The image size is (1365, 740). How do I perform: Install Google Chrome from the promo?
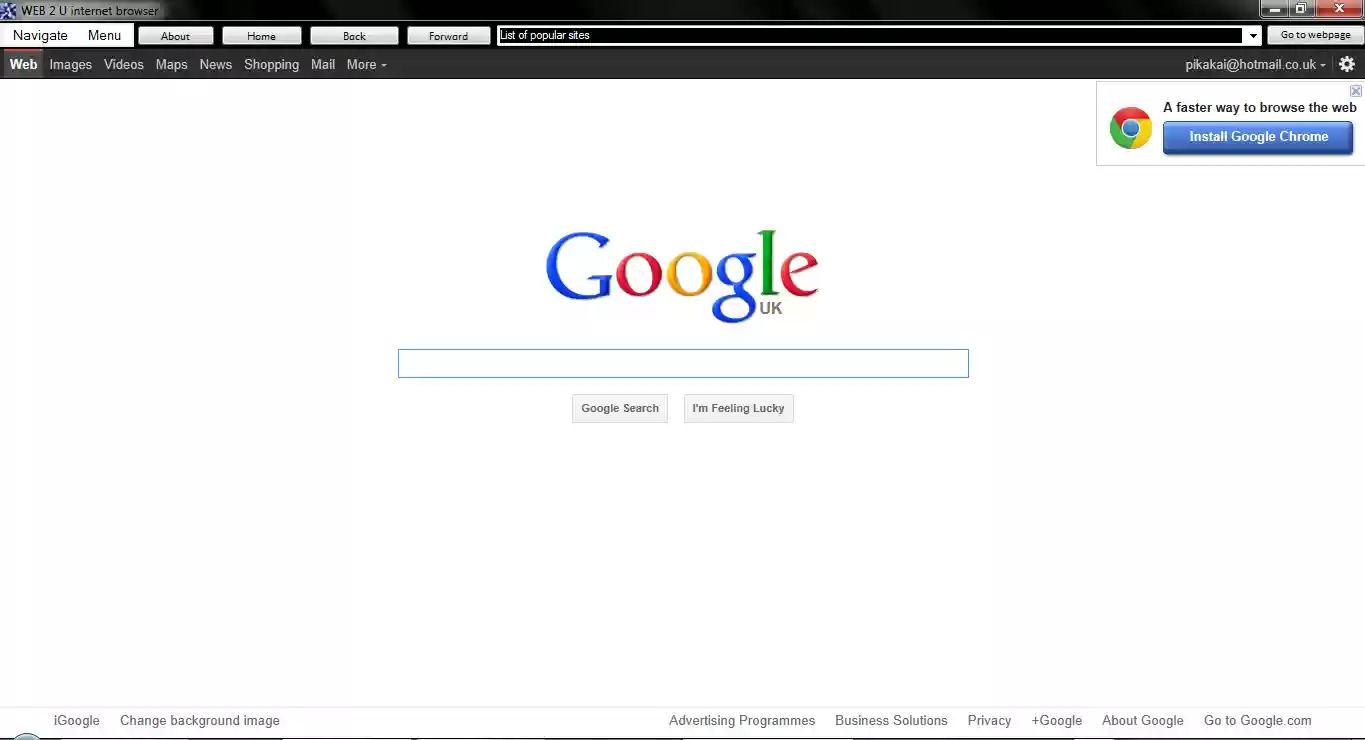click(1257, 137)
